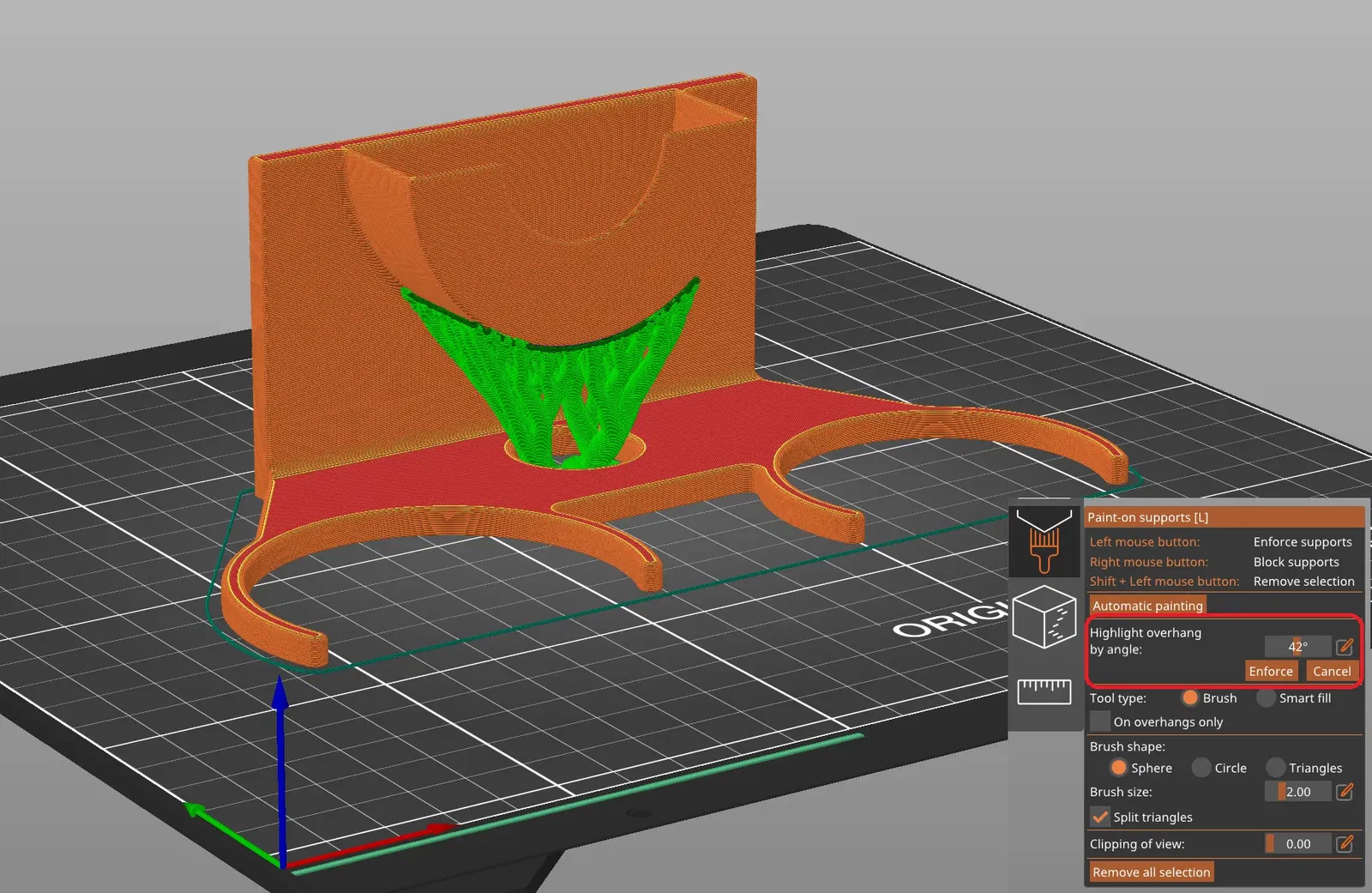Screen dimensions: 1372x893
Task: Select the Measure ruler tool icon
Action: click(1044, 691)
